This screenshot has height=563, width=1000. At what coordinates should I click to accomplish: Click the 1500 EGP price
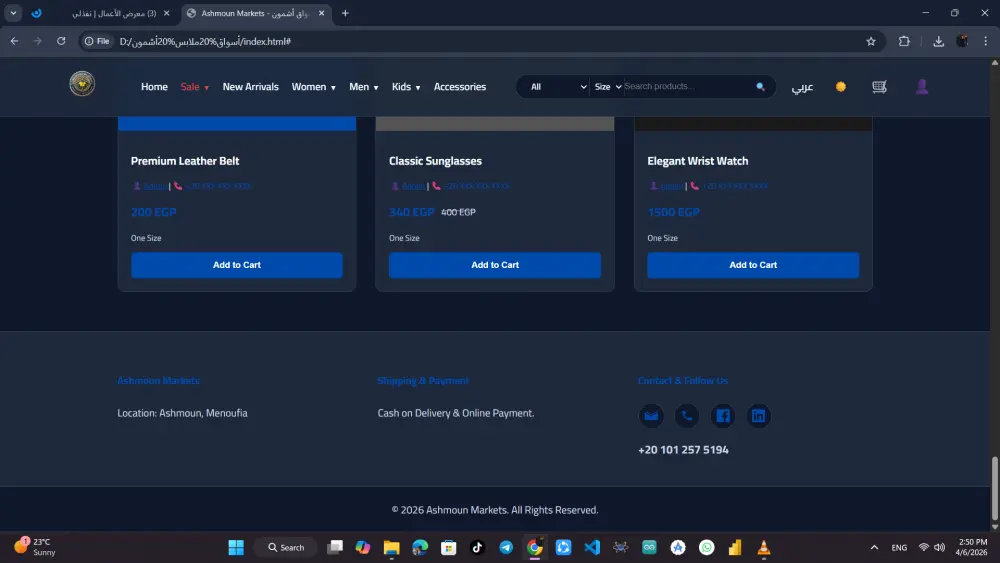tap(673, 212)
